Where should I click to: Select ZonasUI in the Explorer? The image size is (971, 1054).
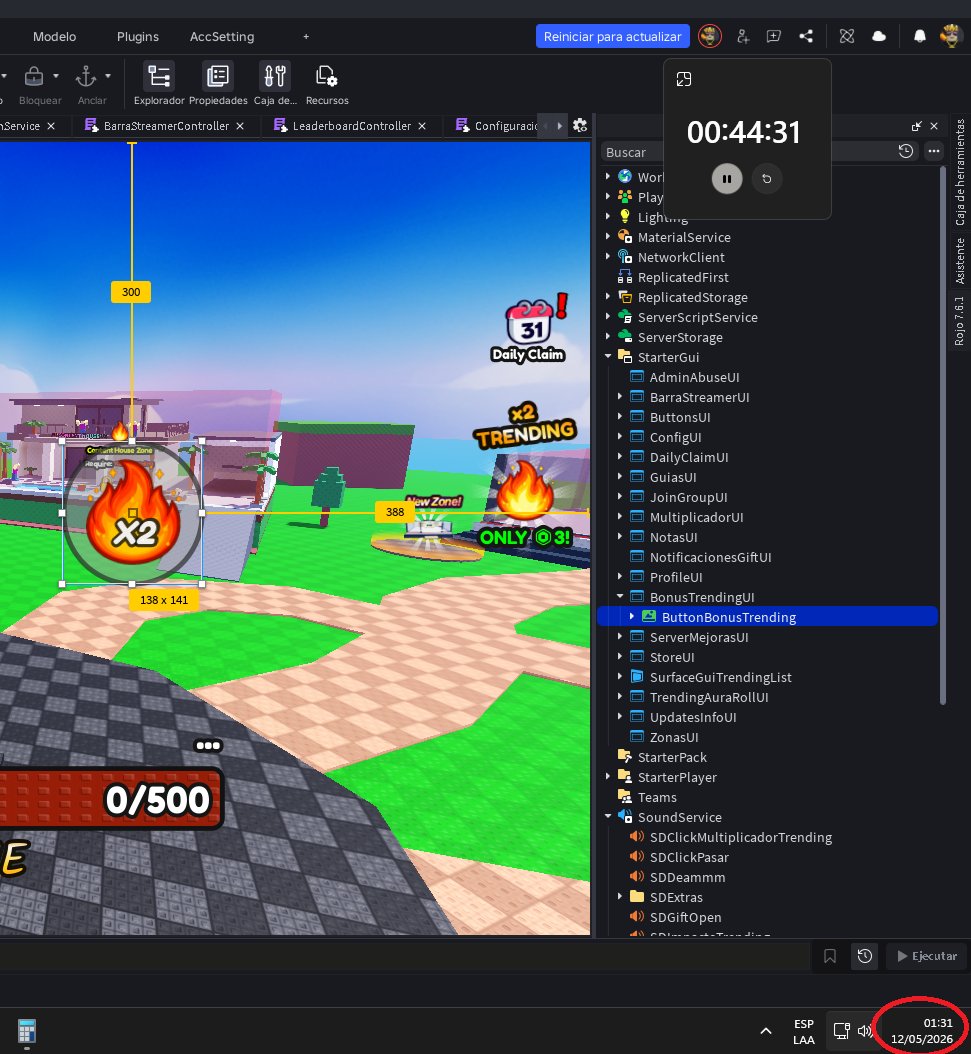click(x=673, y=737)
